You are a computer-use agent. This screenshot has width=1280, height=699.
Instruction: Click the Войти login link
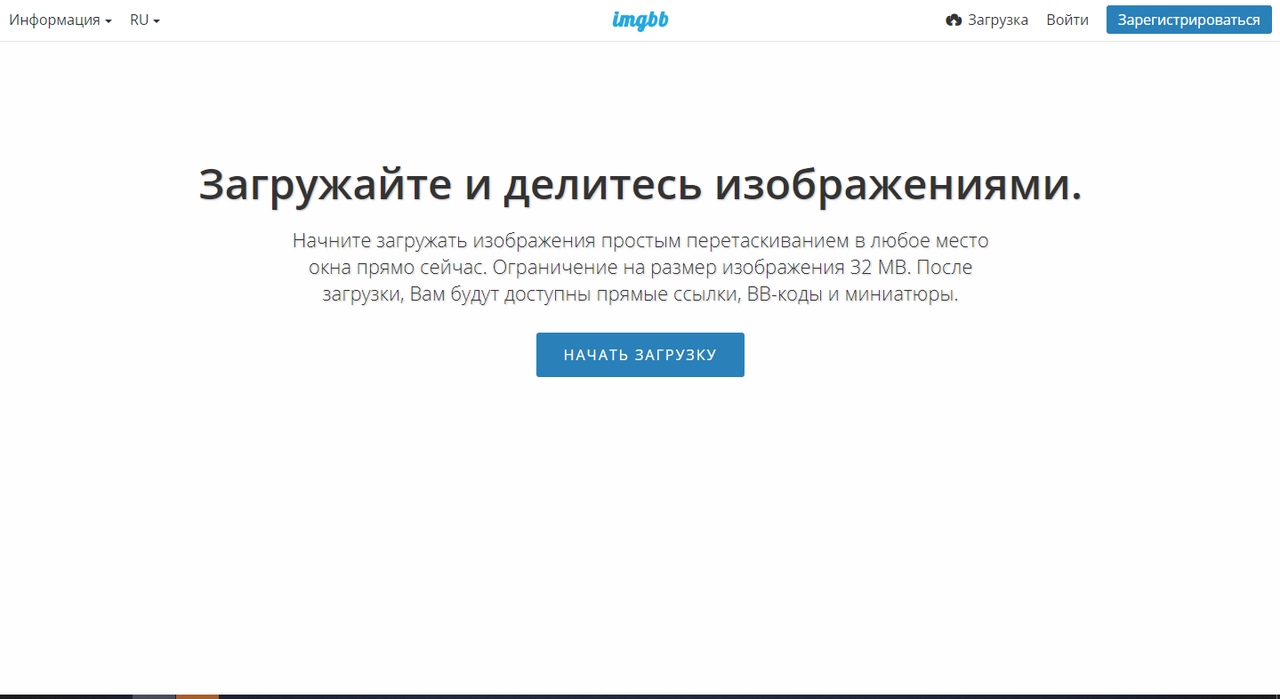point(1067,20)
